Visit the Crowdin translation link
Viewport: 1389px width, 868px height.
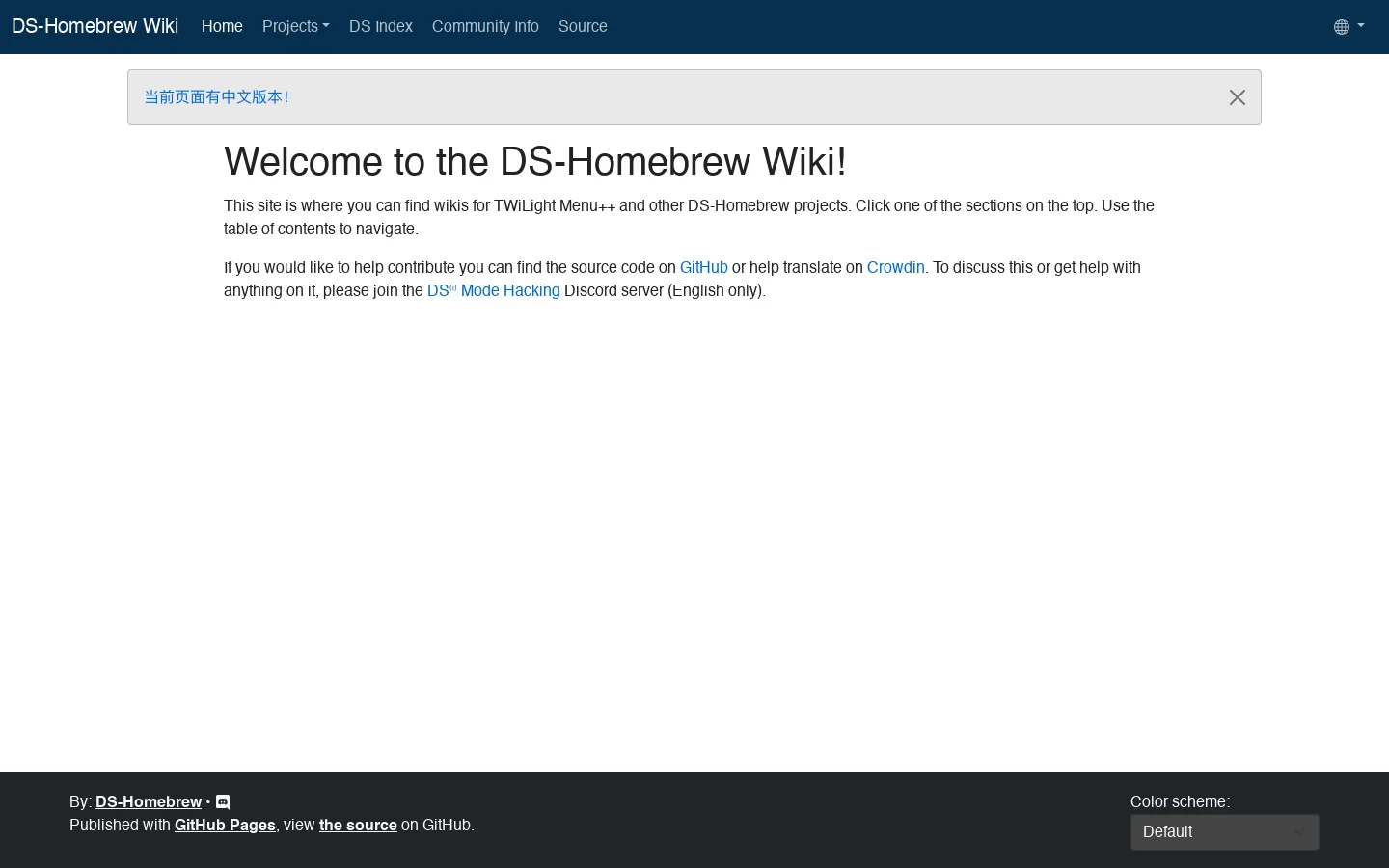pyautogui.click(x=895, y=268)
